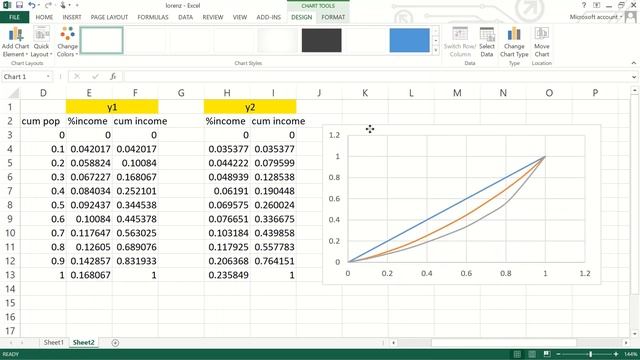Open the REVIEW tab

tap(213, 17)
